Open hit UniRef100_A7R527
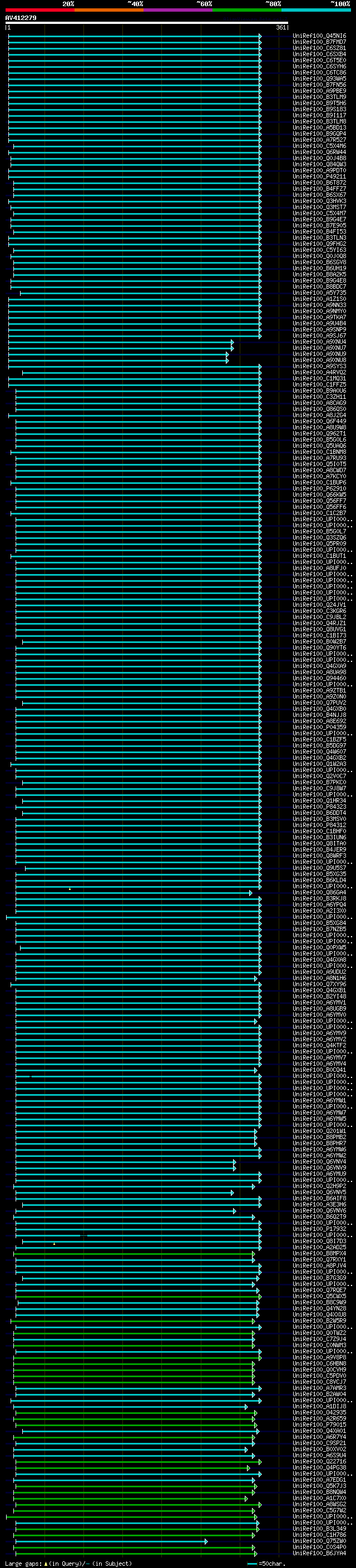Image resolution: width=356 pixels, height=1568 pixels. 319,140
